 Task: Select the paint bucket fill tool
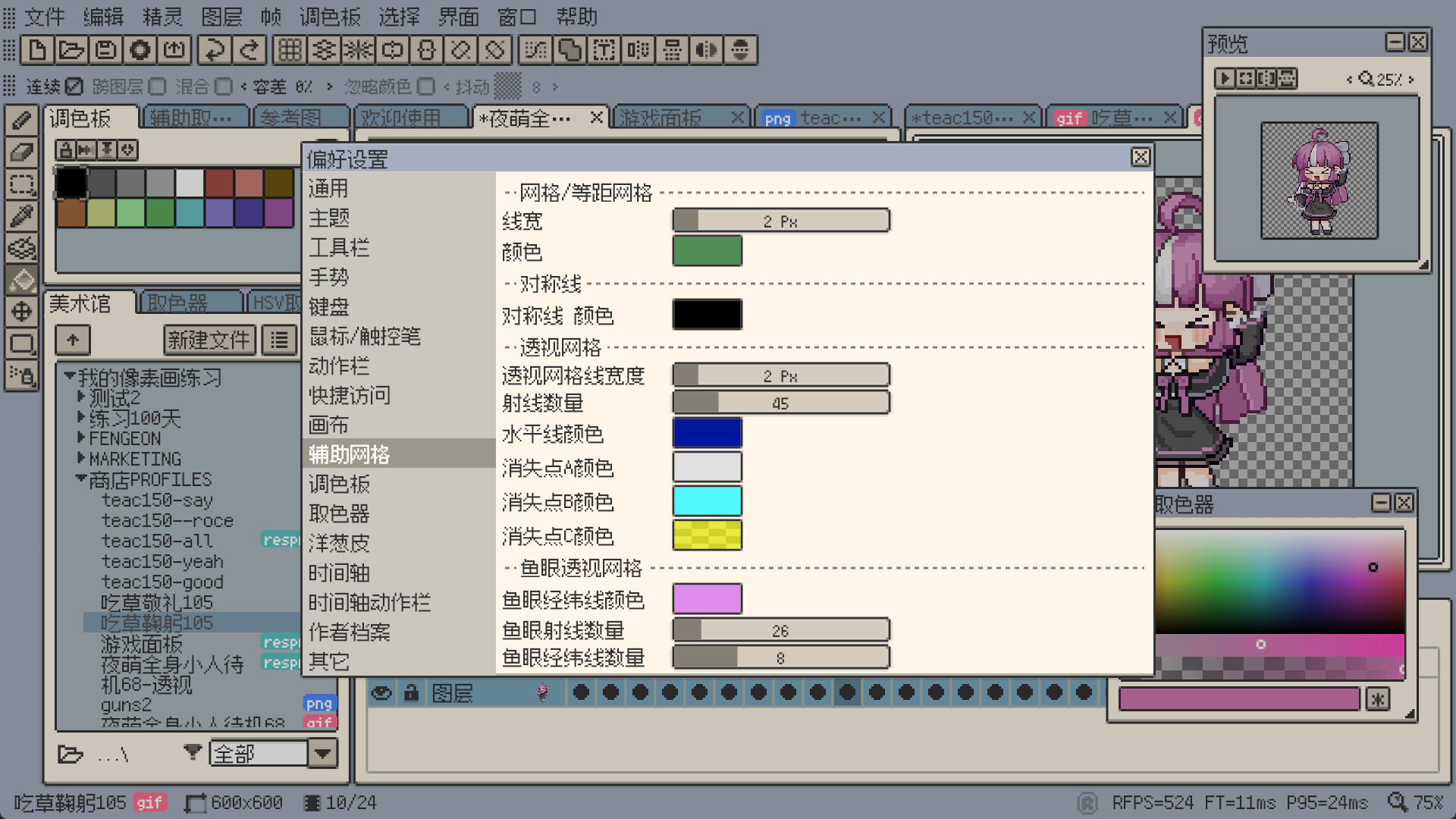(x=21, y=280)
